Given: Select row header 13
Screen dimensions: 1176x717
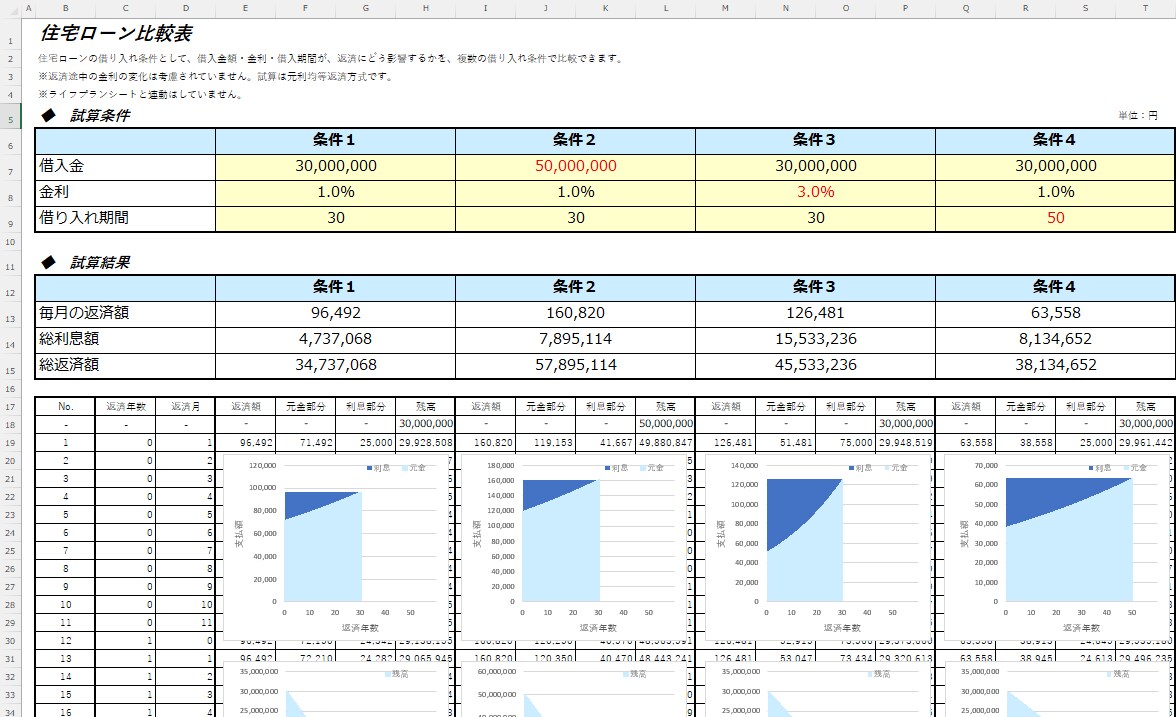Looking at the screenshot, I should click(10, 319).
